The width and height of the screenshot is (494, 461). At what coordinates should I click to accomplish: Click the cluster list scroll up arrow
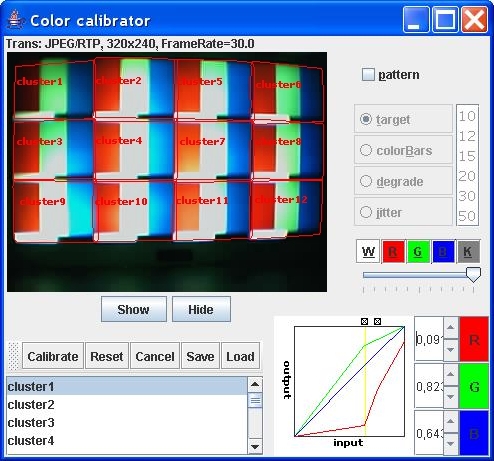[255, 384]
